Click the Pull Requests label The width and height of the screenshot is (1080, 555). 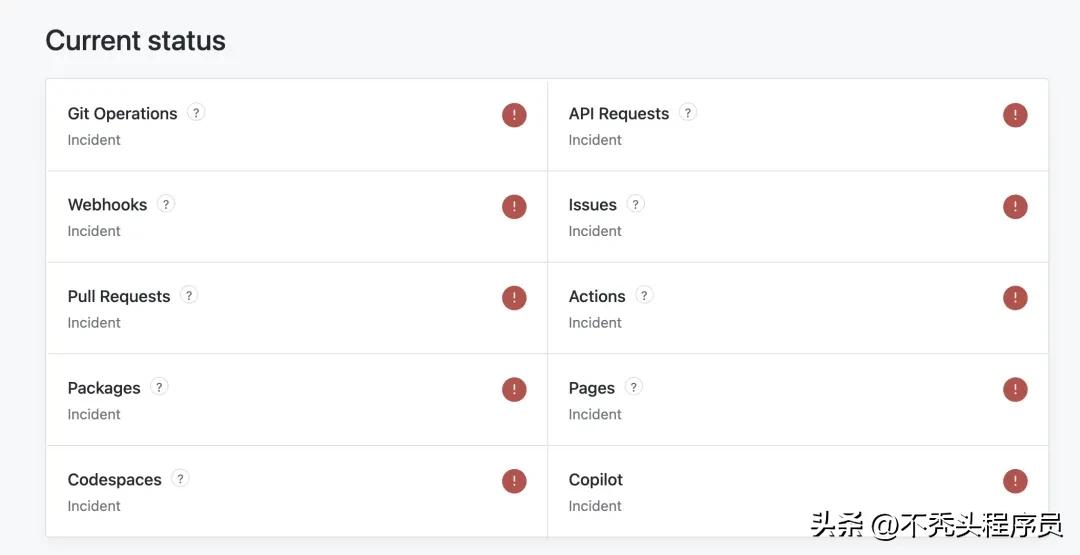pyautogui.click(x=118, y=297)
